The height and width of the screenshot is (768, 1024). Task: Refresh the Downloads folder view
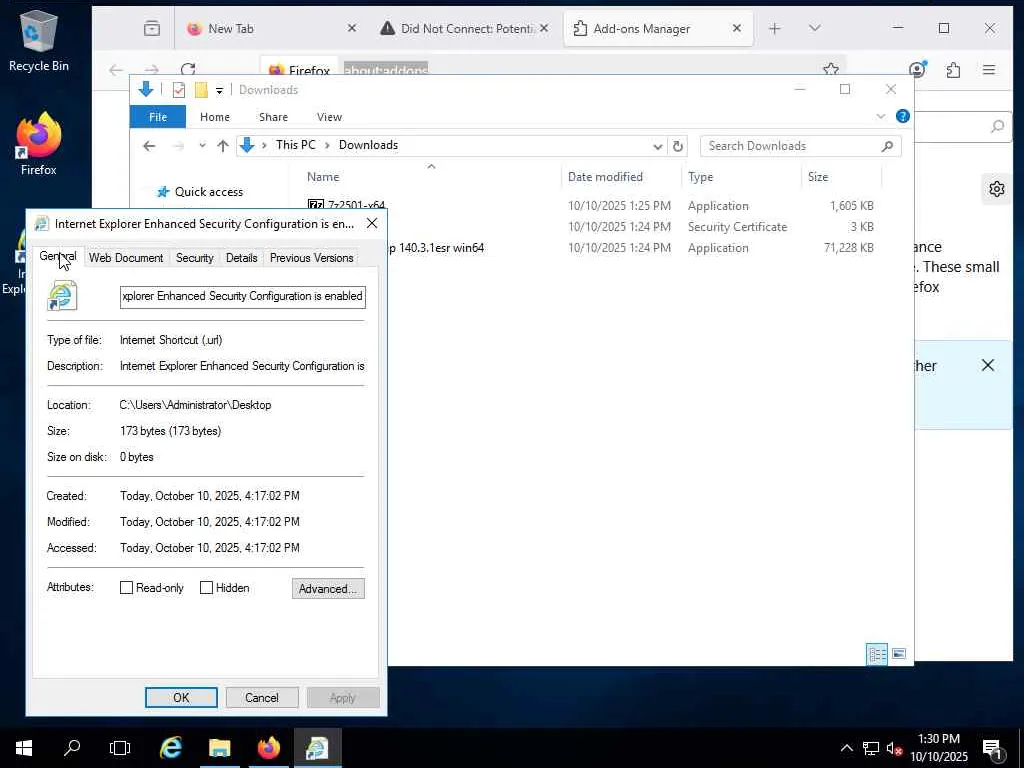pyautogui.click(x=678, y=146)
